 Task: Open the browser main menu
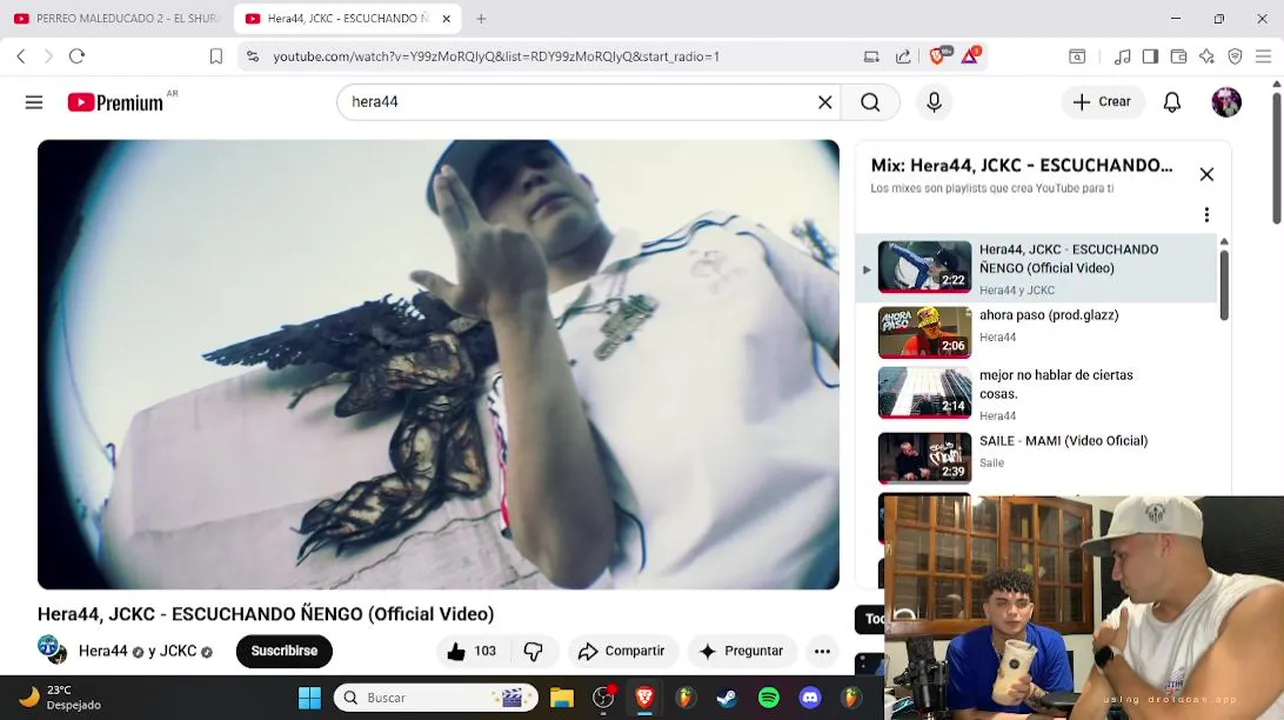(1263, 57)
